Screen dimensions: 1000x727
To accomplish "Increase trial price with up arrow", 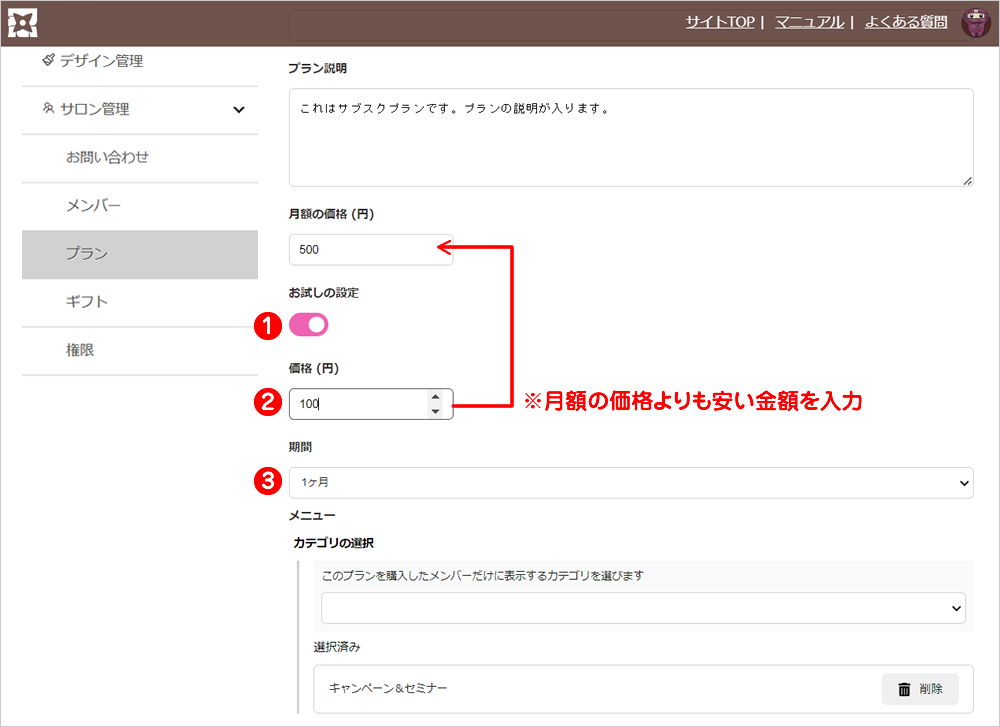I will click(x=435, y=397).
